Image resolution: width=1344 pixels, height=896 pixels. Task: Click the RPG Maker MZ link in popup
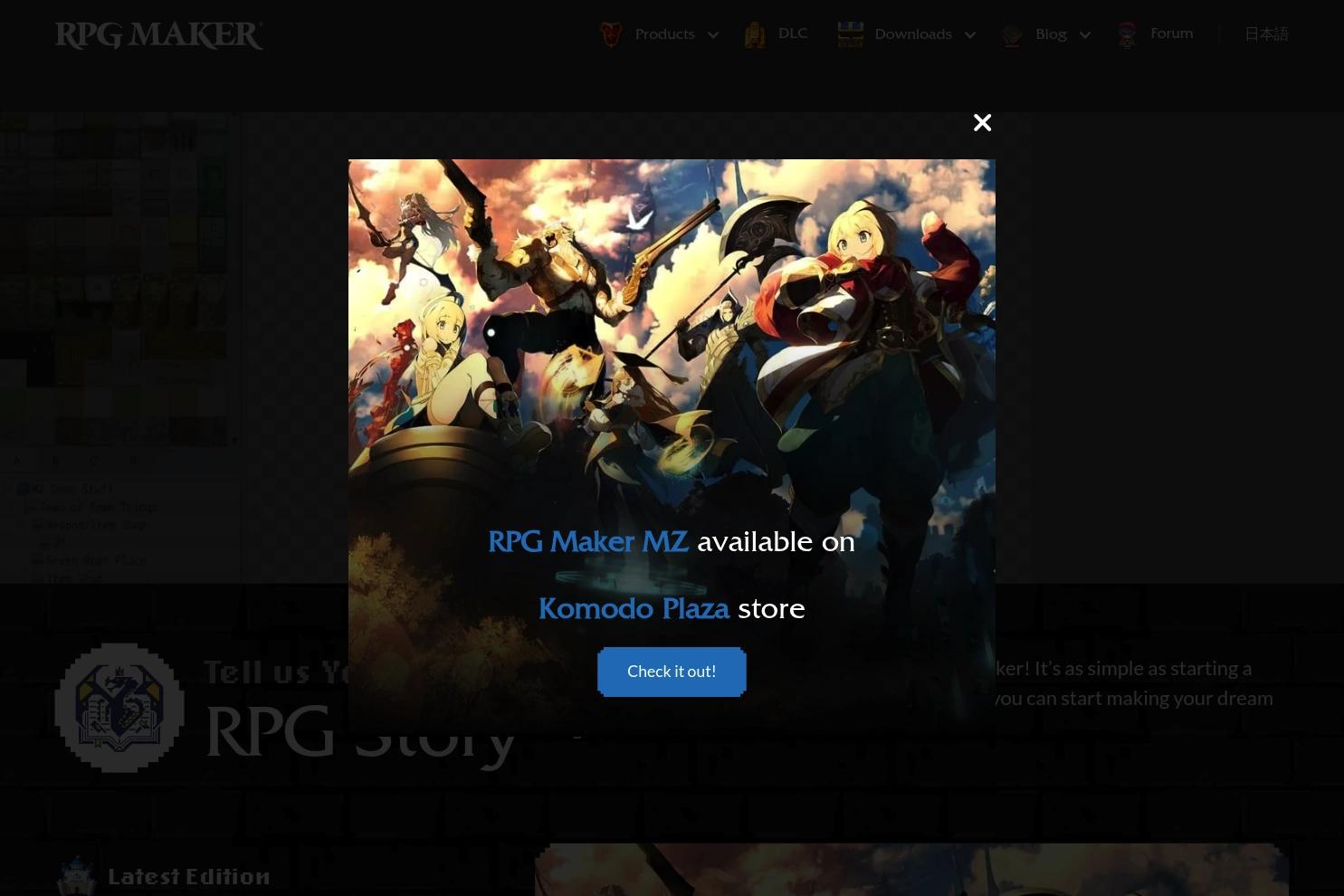588,541
